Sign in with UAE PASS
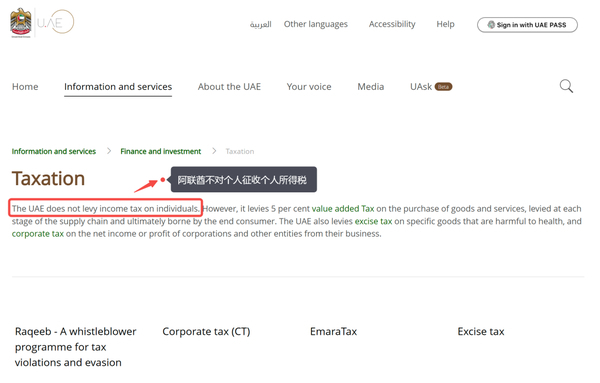The image size is (600, 383). pos(527,25)
